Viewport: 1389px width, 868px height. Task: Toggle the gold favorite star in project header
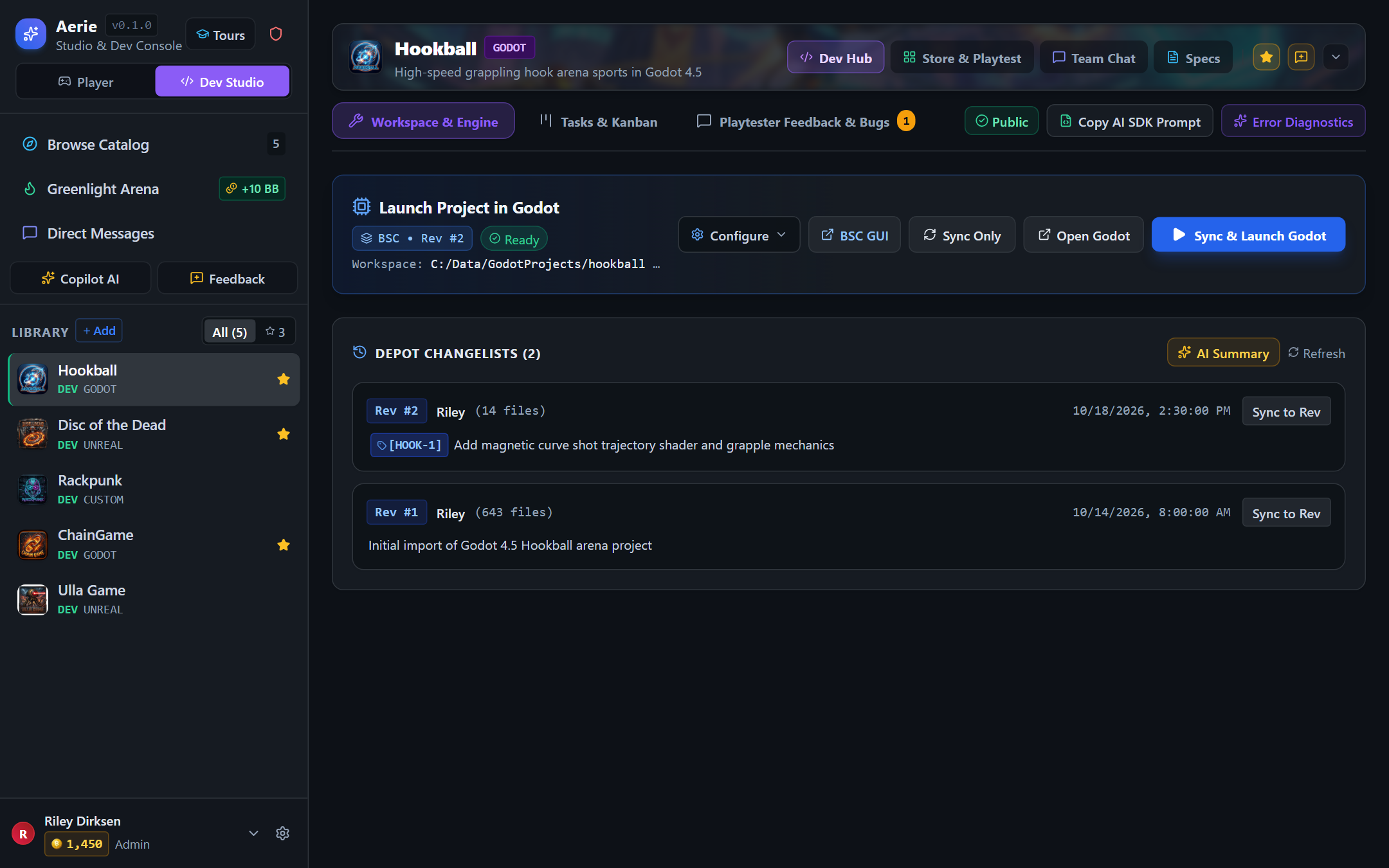coord(1266,57)
